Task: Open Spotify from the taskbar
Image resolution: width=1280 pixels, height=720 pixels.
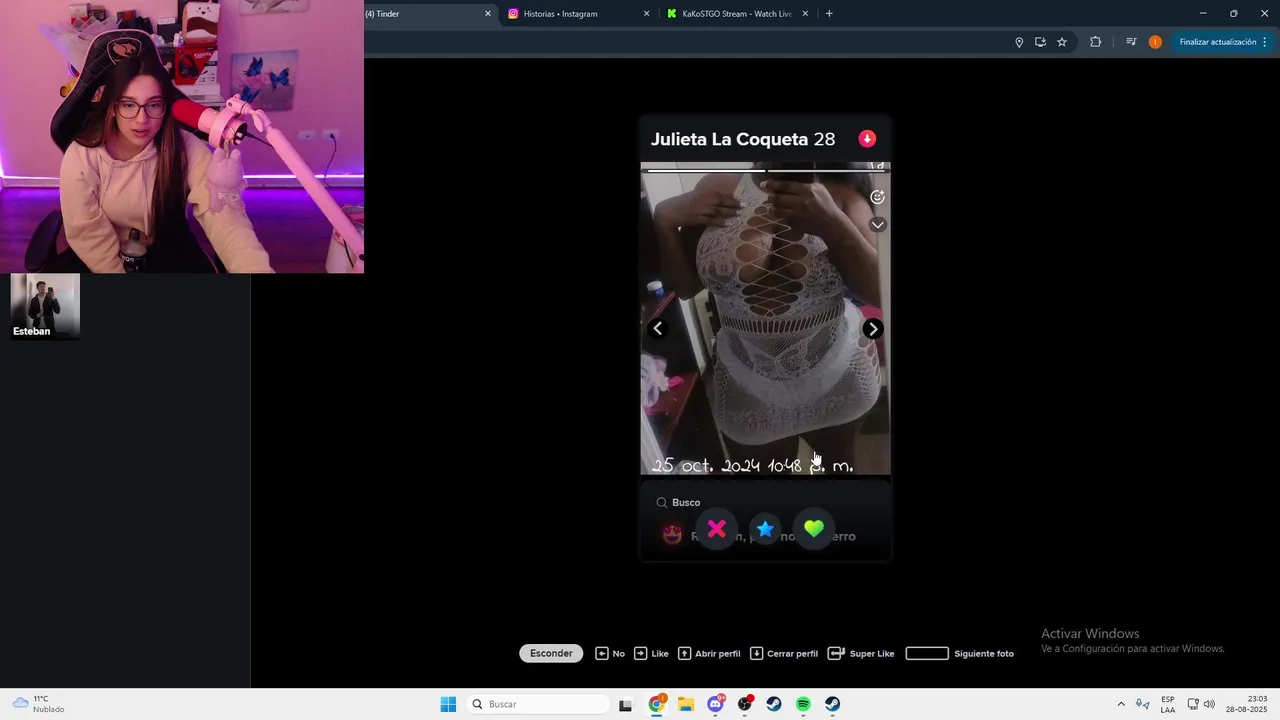Action: [803, 704]
